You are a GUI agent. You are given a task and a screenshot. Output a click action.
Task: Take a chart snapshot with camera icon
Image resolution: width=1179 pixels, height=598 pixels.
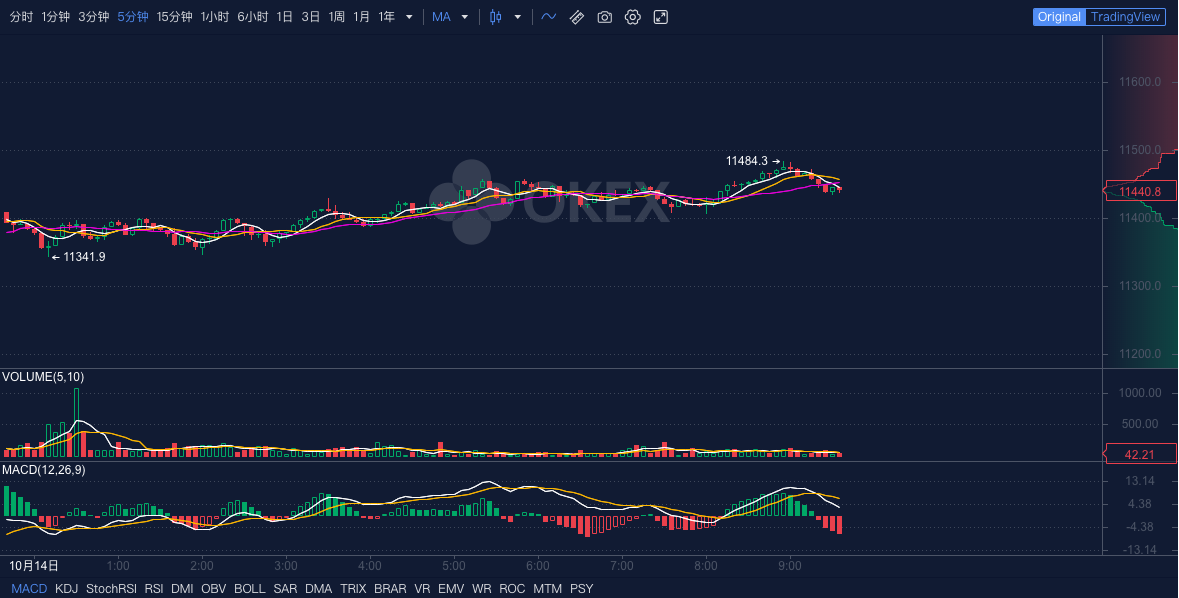pos(604,17)
